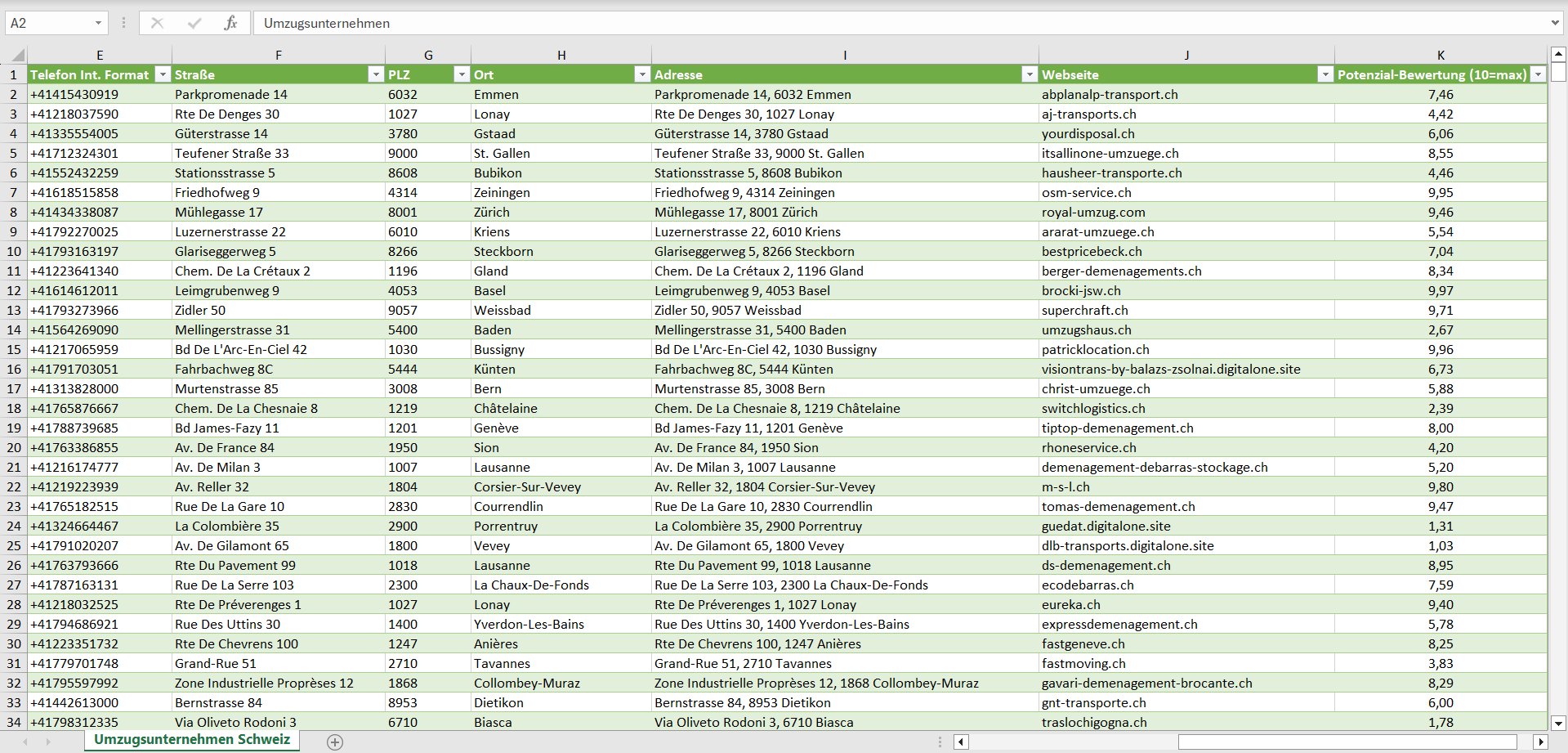Viewport: 1568px width, 753px height.
Task: Click cell traslochigogna.ch
Action: click(x=1186, y=722)
